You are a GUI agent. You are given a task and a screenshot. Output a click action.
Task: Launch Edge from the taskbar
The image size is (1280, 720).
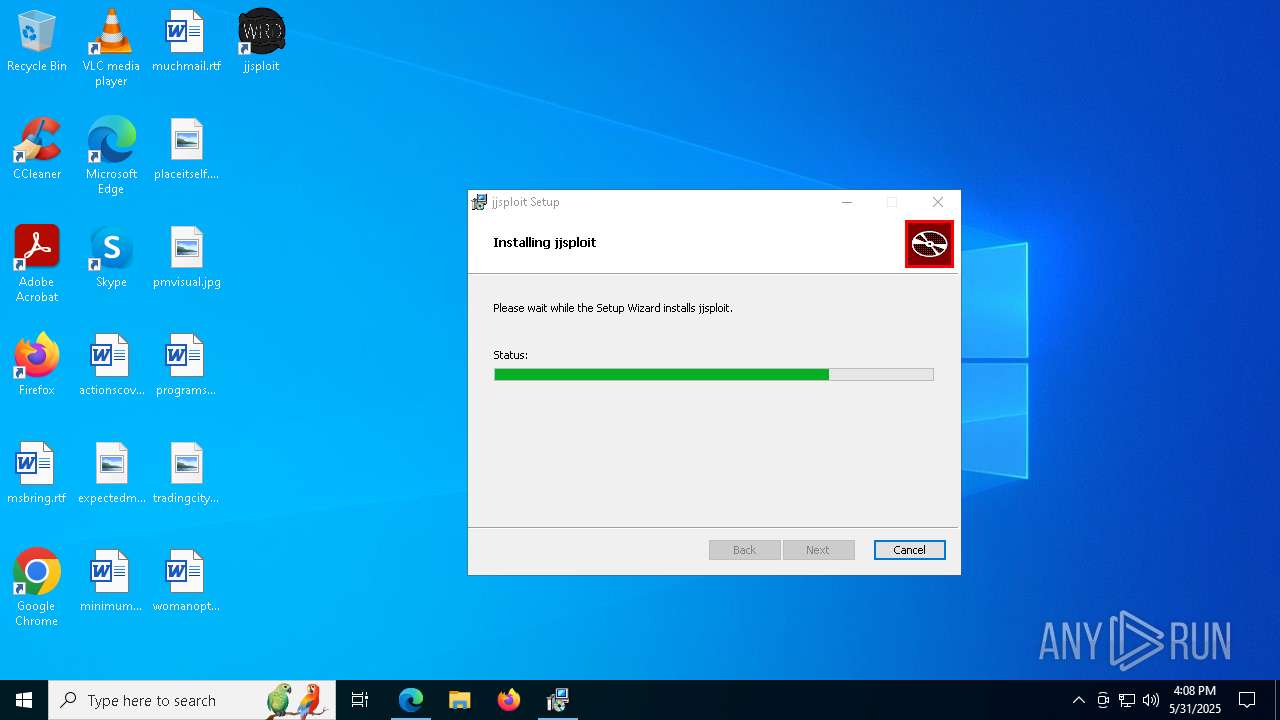tap(411, 700)
